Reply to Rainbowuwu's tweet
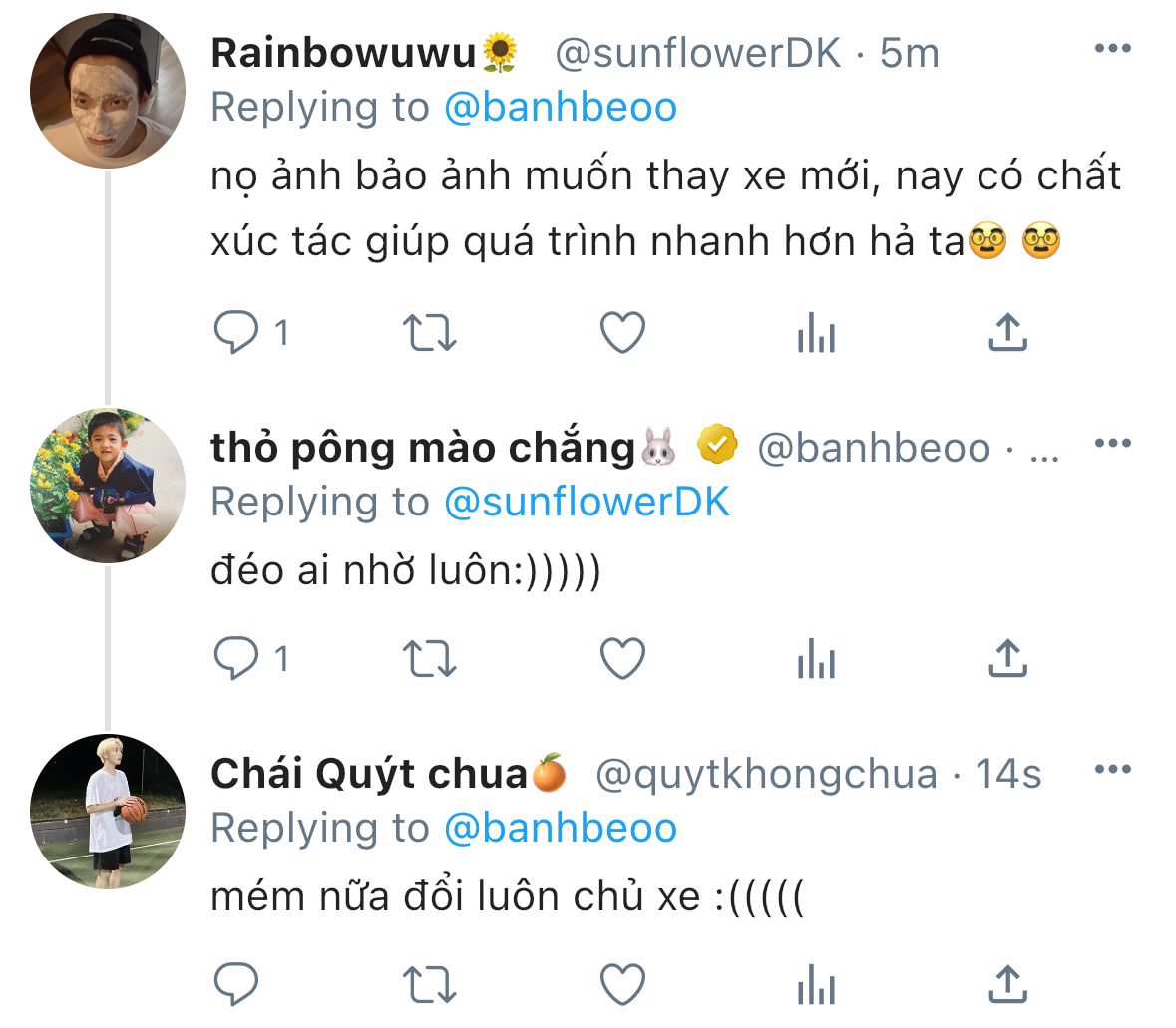 point(236,333)
